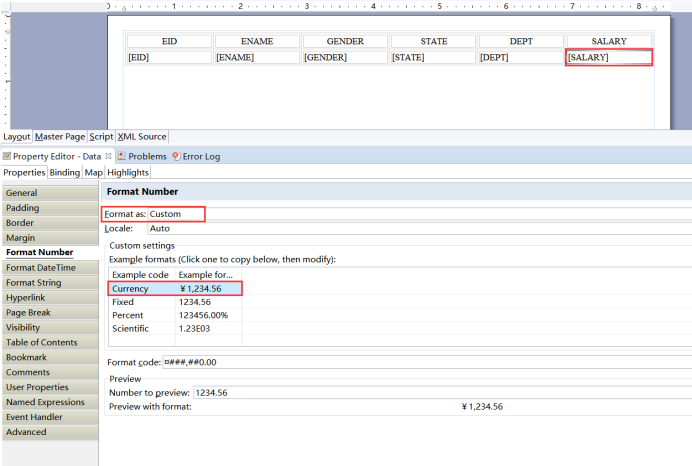Go to the Map tab
Viewport: 692px width, 466px height.
tap(93, 172)
